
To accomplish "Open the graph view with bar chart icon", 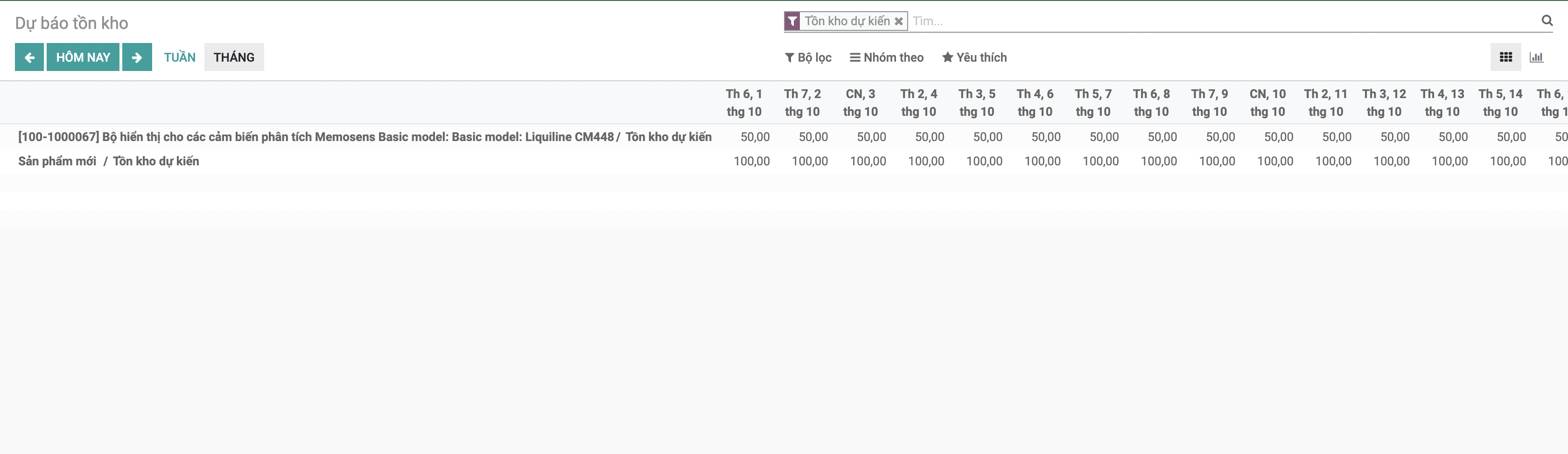I will [1536, 57].
